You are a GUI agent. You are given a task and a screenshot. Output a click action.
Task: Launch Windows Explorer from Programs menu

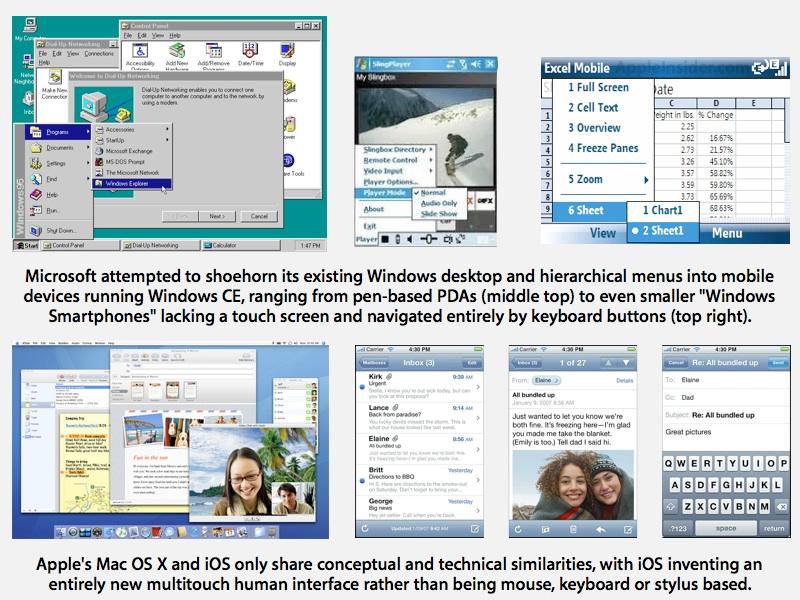pos(132,183)
